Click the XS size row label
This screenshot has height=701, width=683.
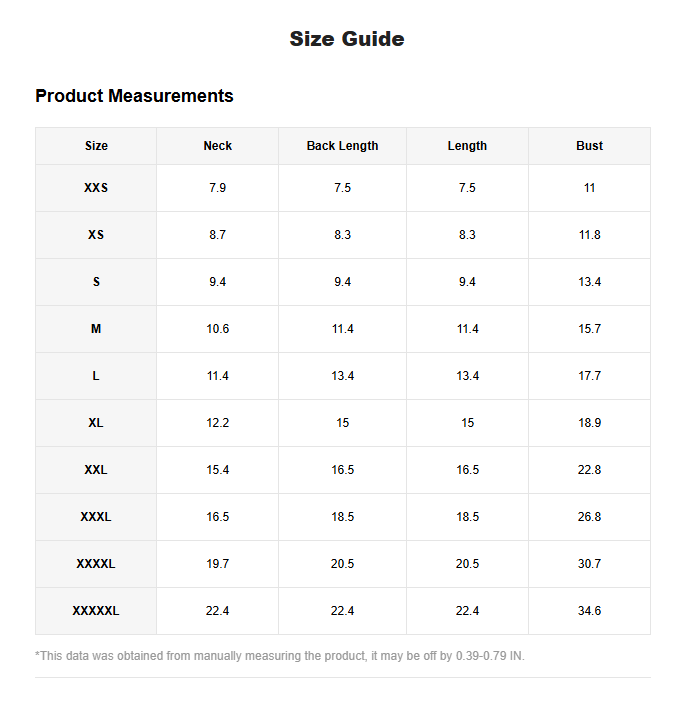pyautogui.click(x=96, y=235)
